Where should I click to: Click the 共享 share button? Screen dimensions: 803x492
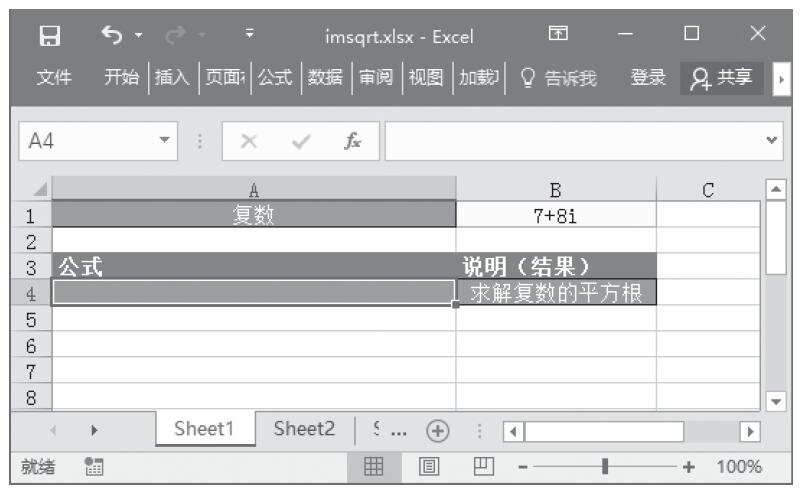point(720,78)
